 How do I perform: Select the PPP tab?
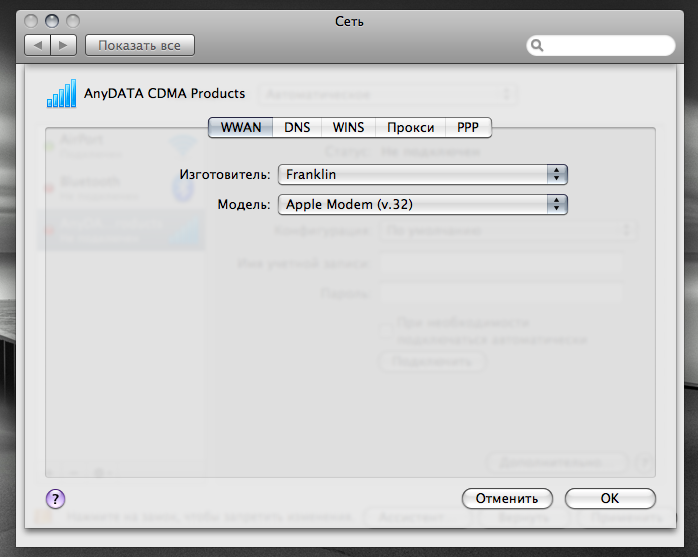pos(468,127)
